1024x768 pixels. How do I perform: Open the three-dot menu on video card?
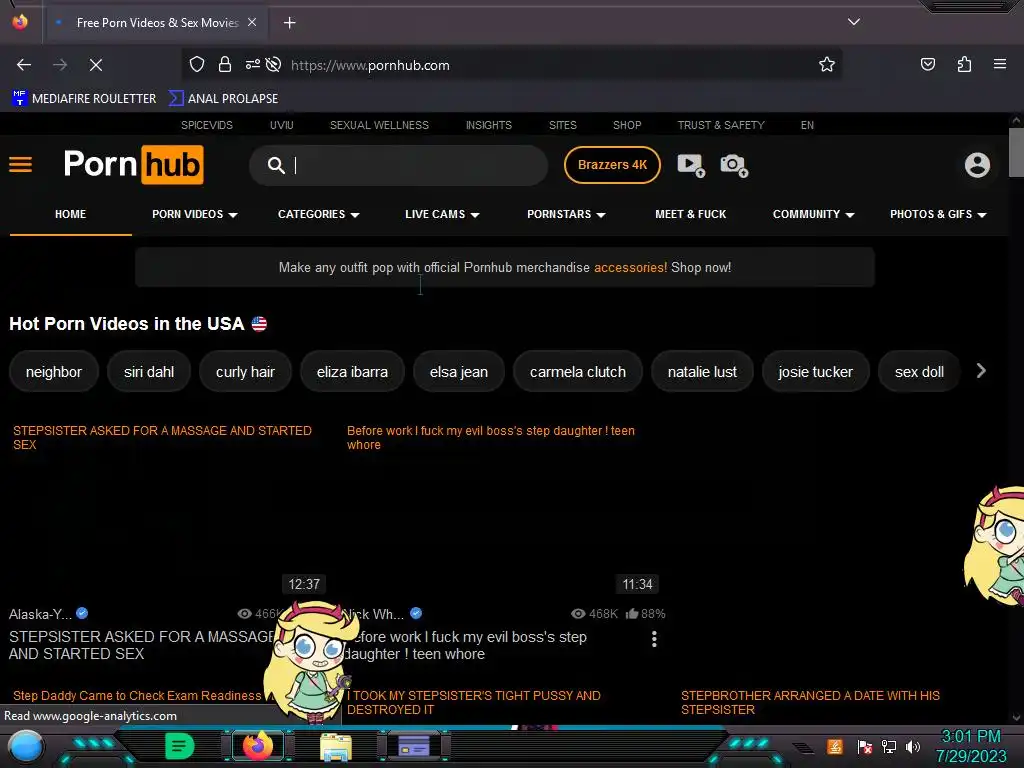(x=654, y=639)
